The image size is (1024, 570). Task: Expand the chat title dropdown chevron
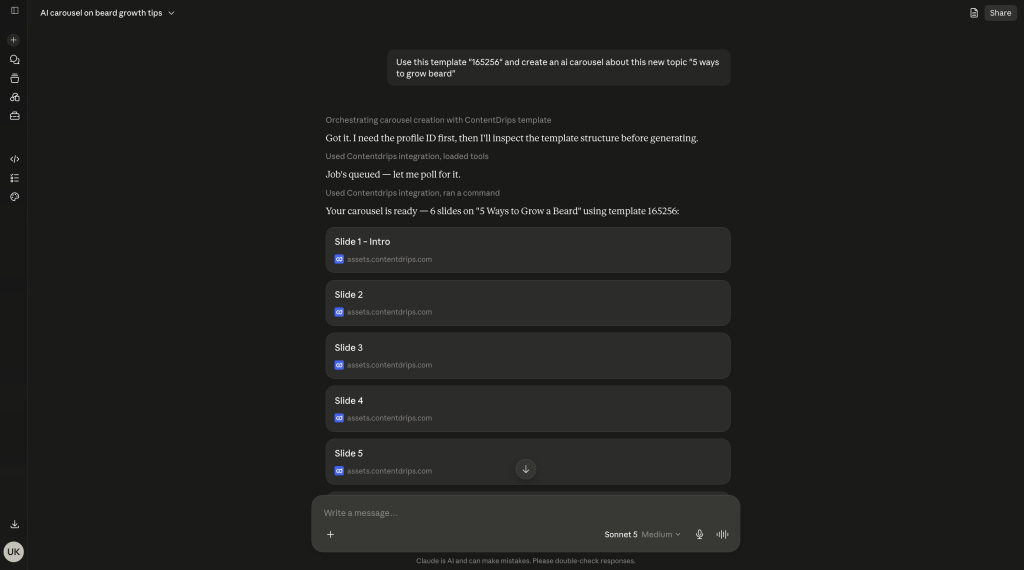(171, 13)
